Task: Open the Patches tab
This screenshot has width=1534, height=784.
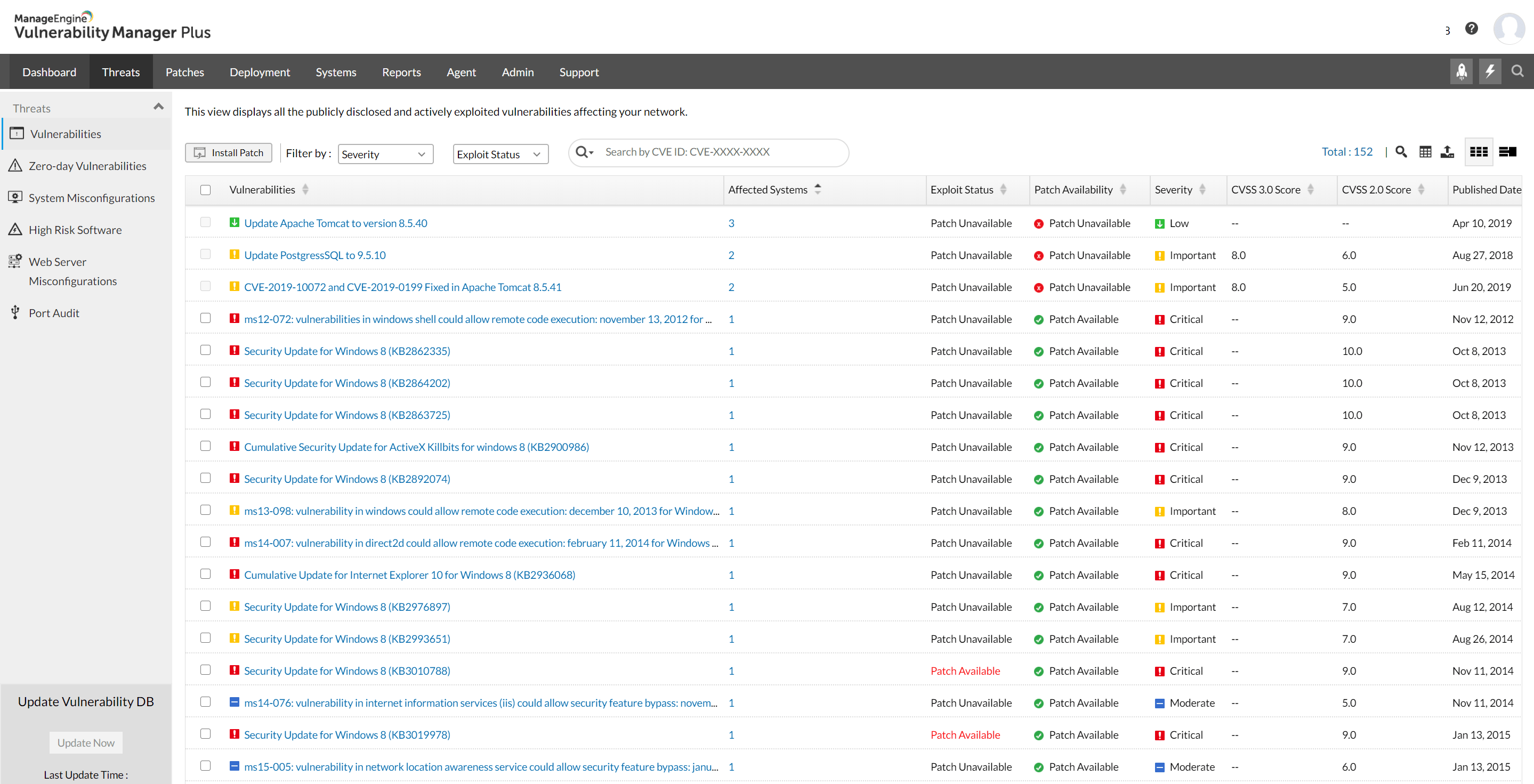Action: click(x=184, y=72)
